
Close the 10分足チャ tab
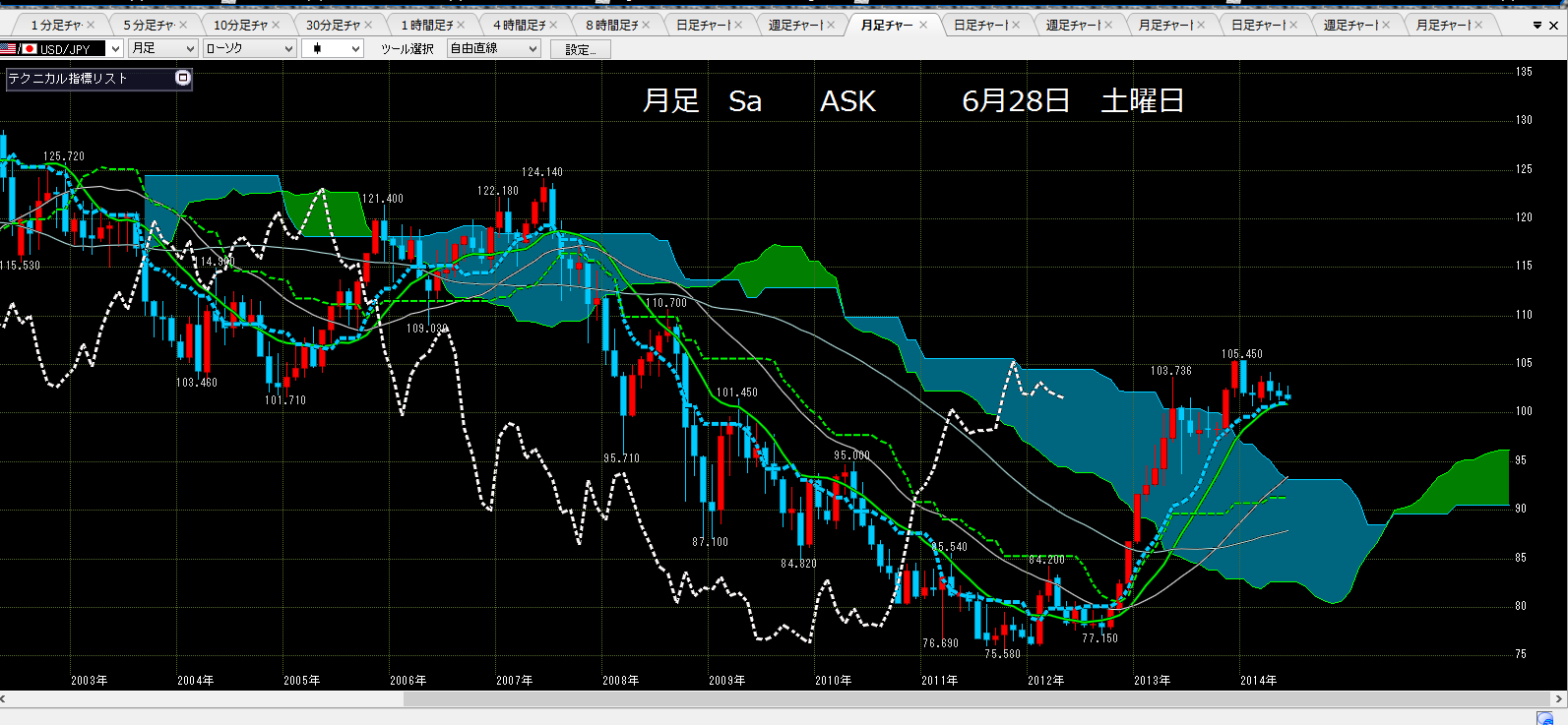276,25
